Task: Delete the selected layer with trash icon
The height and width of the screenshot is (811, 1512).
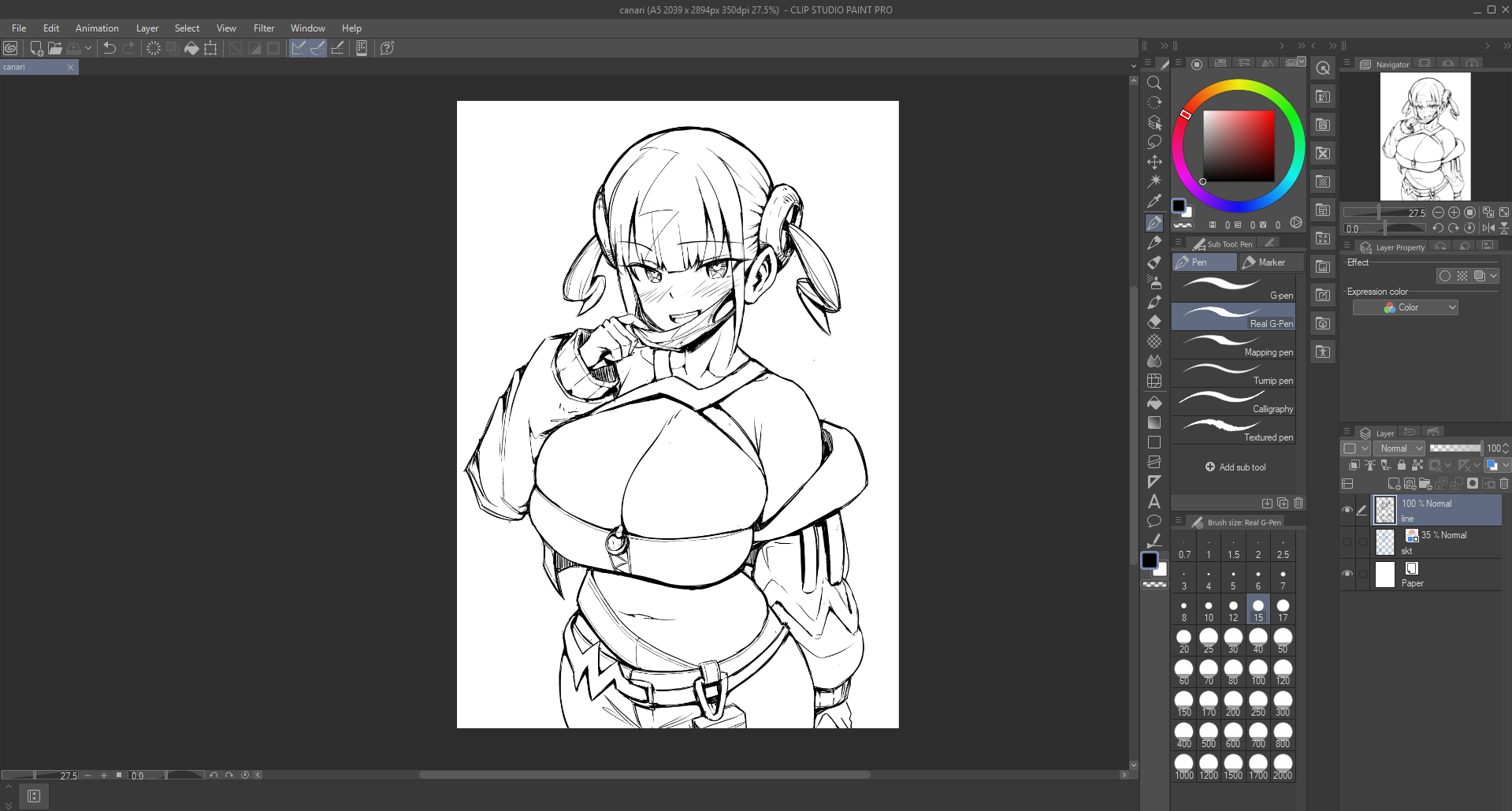Action: pos(1504,483)
